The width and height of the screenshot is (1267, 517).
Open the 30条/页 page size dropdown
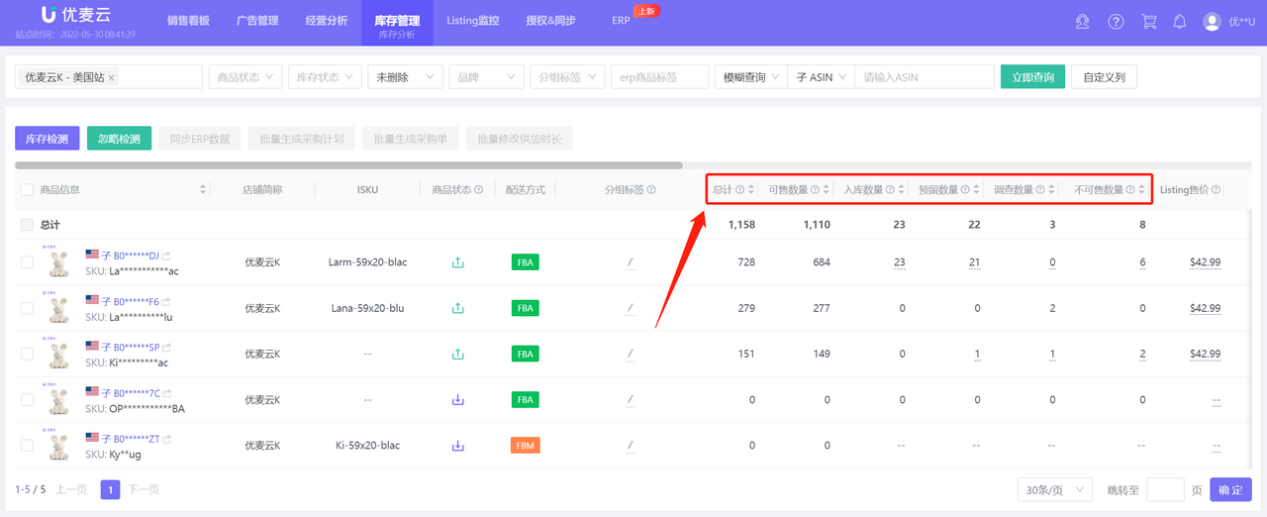tap(1057, 490)
